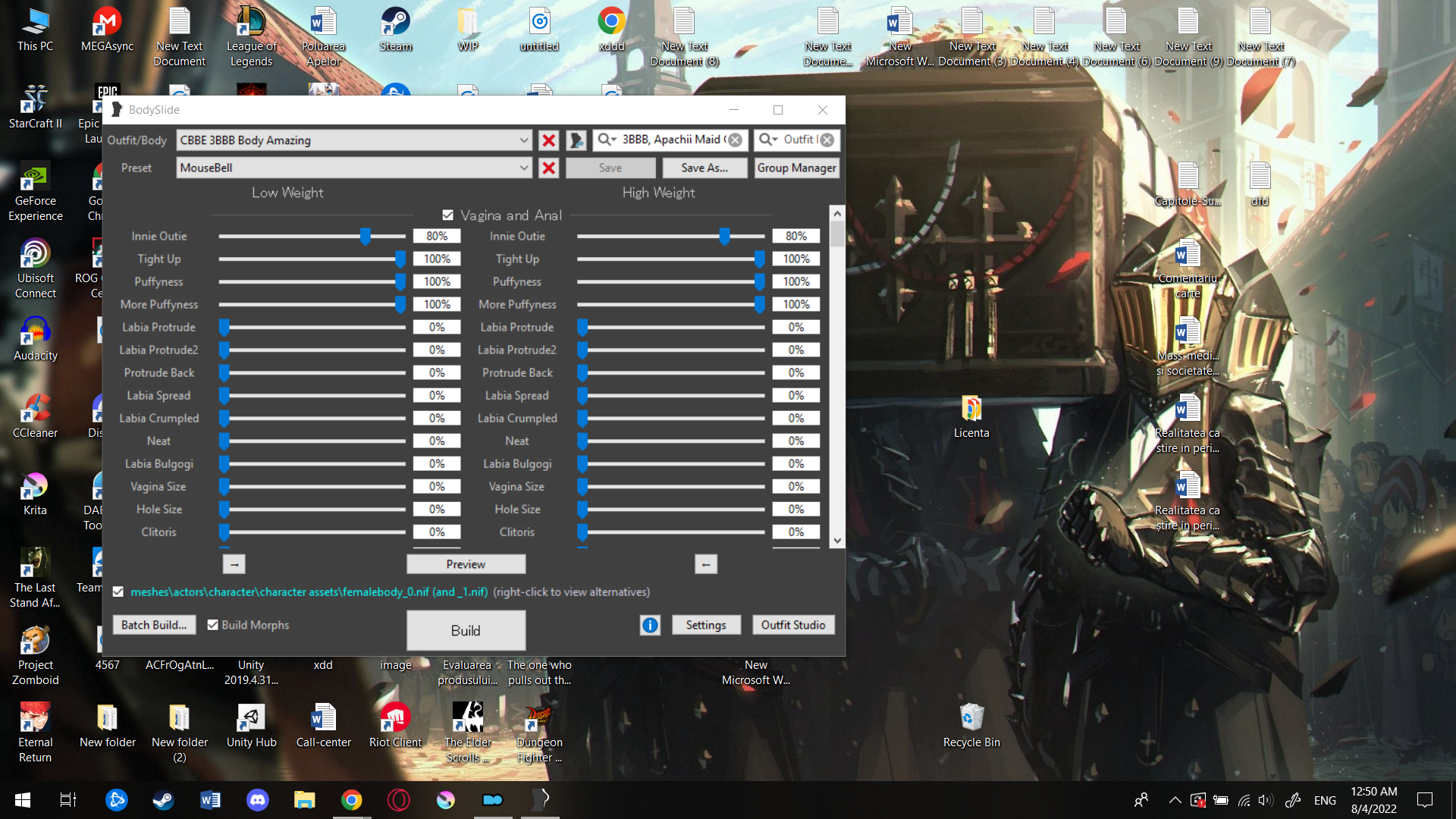
Task: Copy high weight values to low with left arrow button
Action: 706,564
